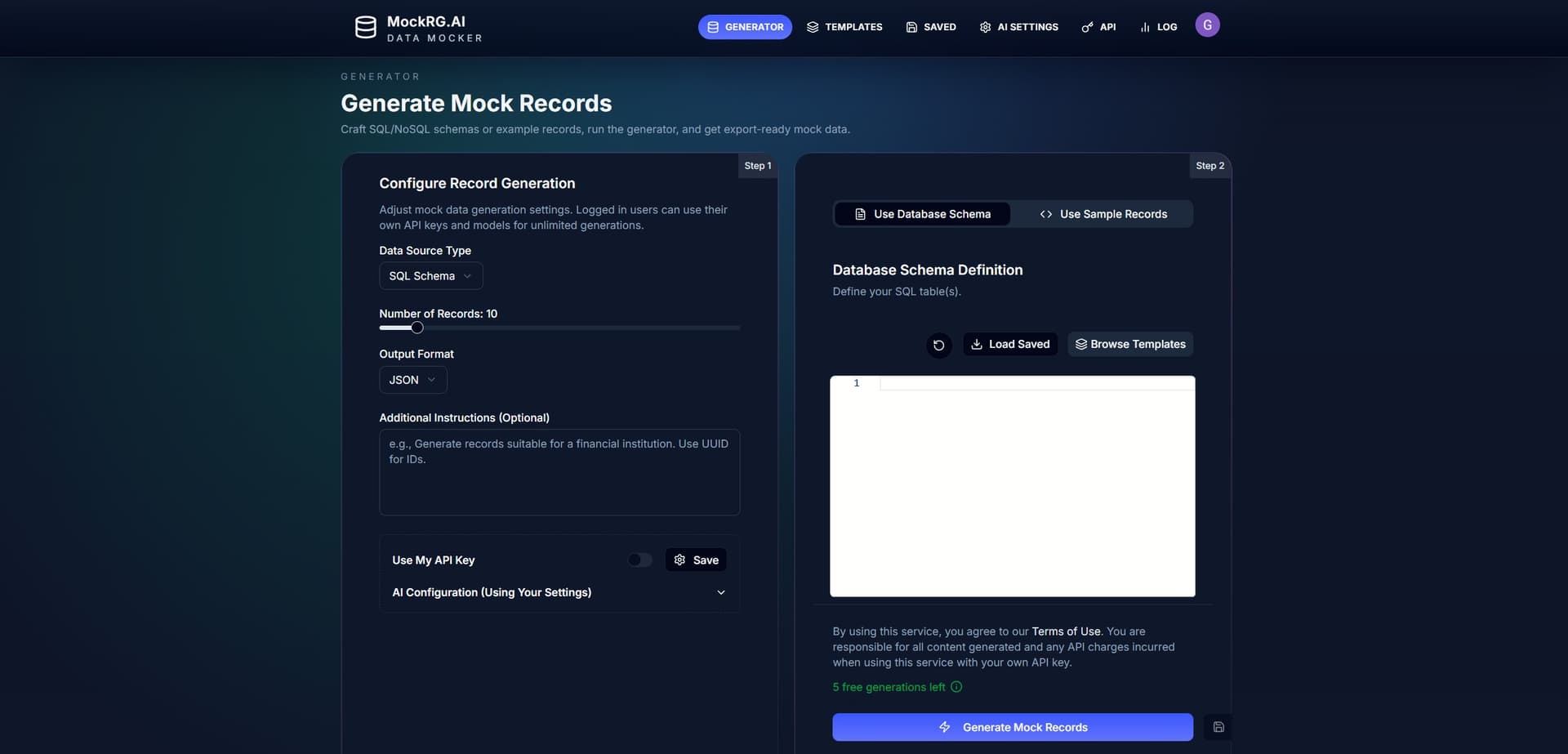Viewport: 1568px width, 754px height.
Task: Click the gear icon inside the Save button
Action: pos(679,560)
